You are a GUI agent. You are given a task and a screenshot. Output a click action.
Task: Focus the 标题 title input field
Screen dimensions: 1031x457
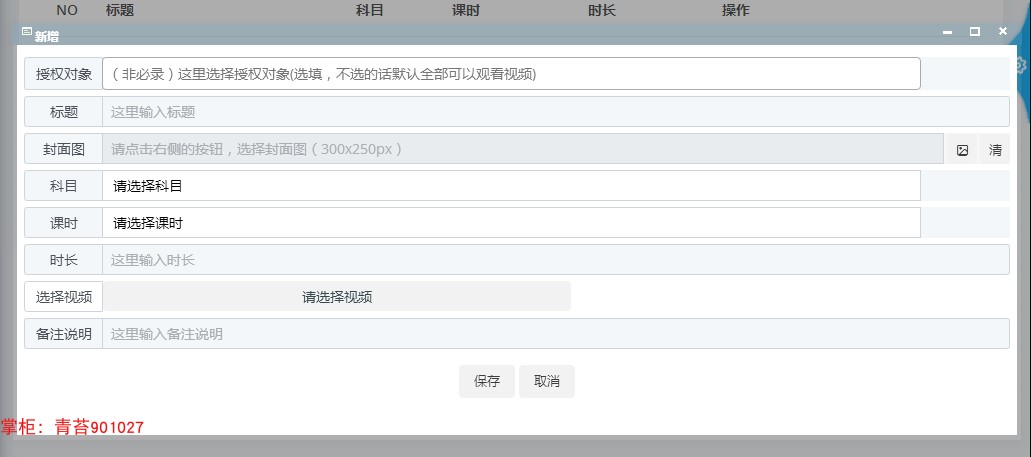pos(556,112)
